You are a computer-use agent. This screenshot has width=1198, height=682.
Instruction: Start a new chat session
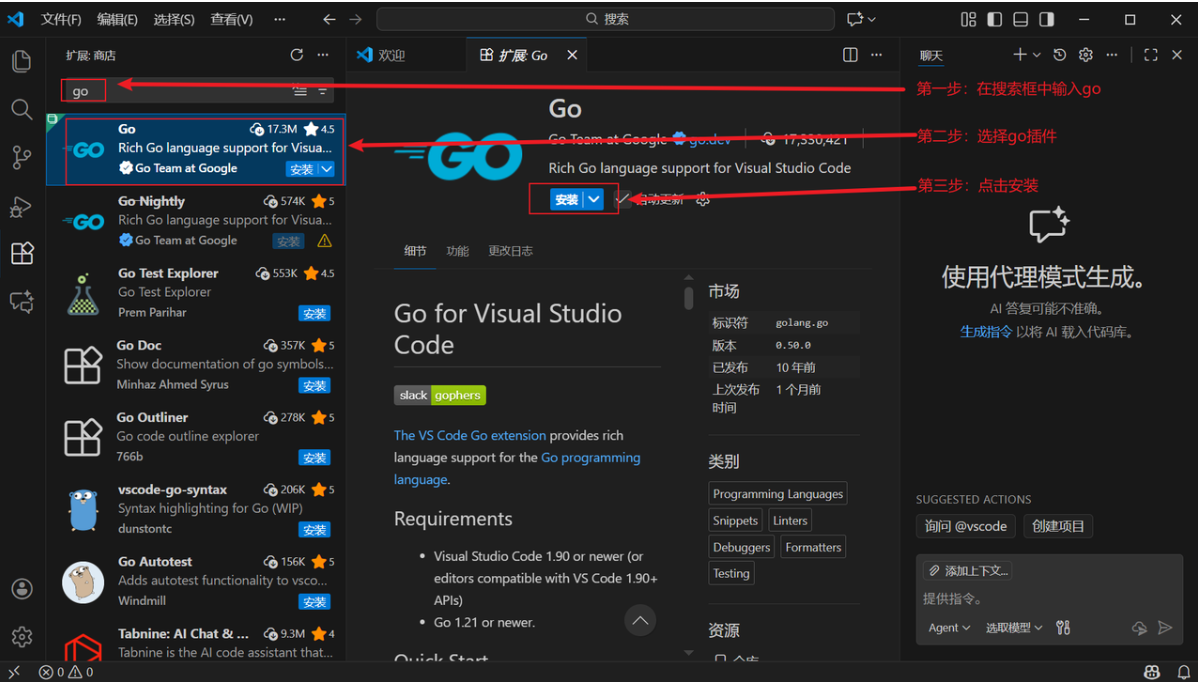[x=1019, y=54]
